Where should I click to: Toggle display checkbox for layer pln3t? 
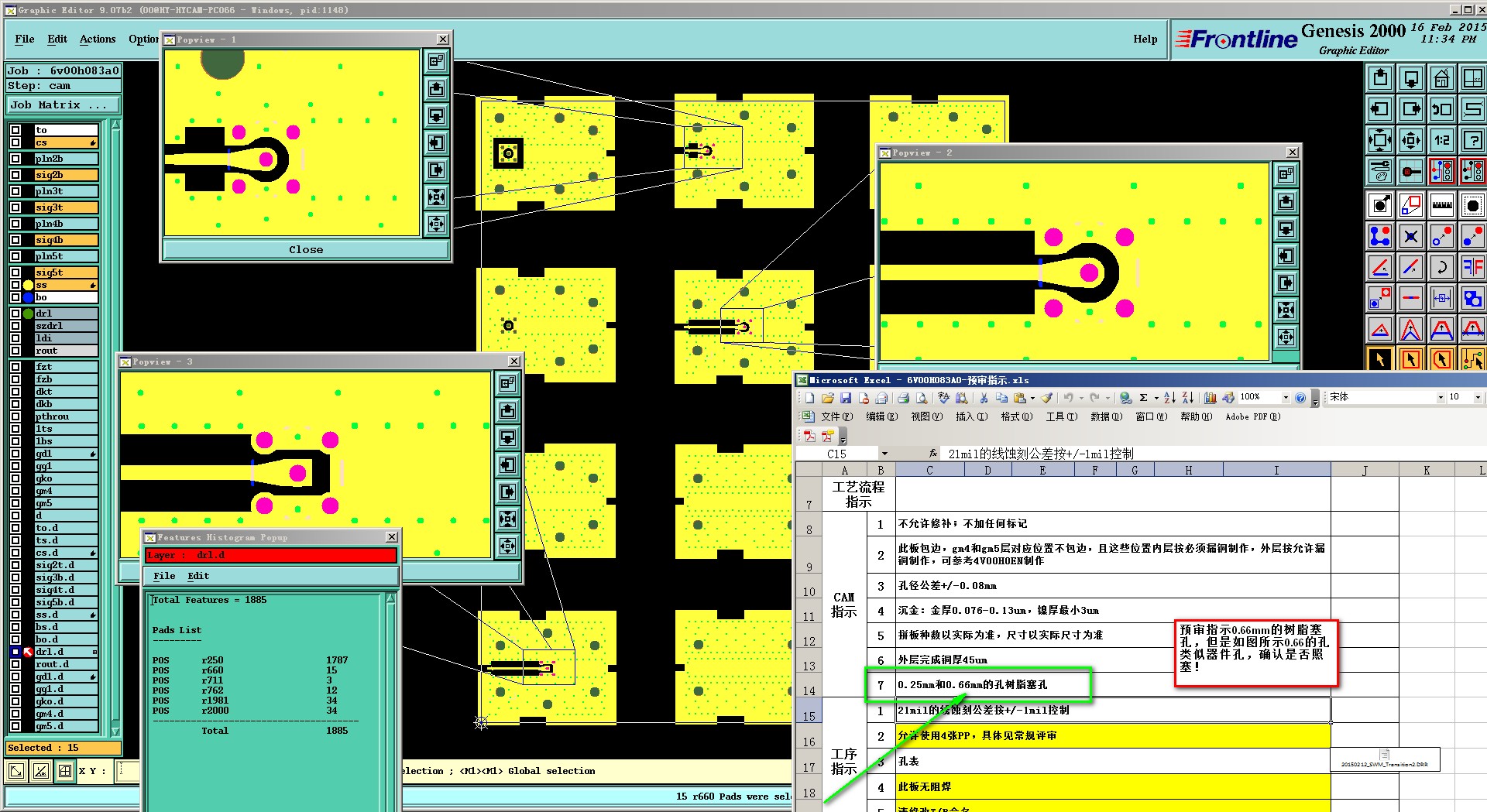[x=15, y=191]
